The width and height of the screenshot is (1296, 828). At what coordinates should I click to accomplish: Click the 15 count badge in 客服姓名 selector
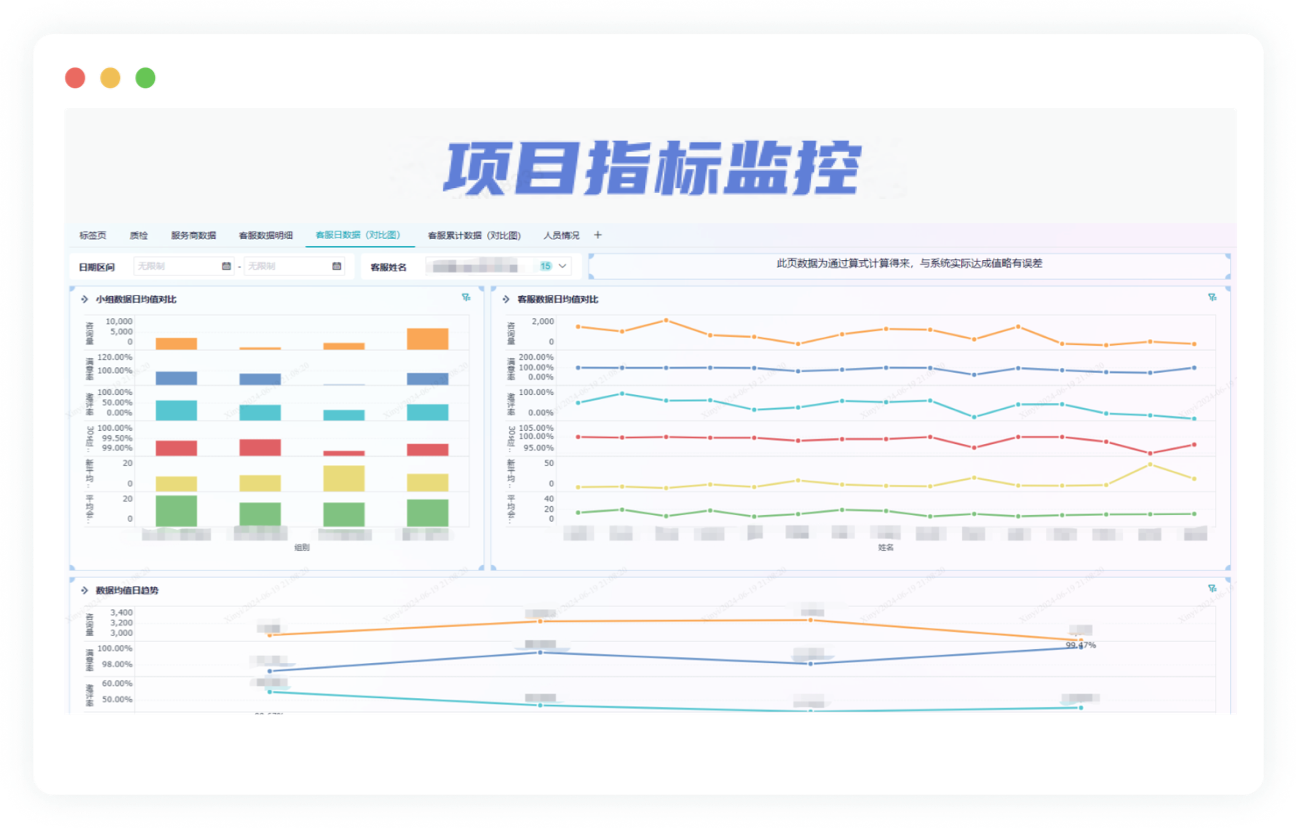point(547,265)
